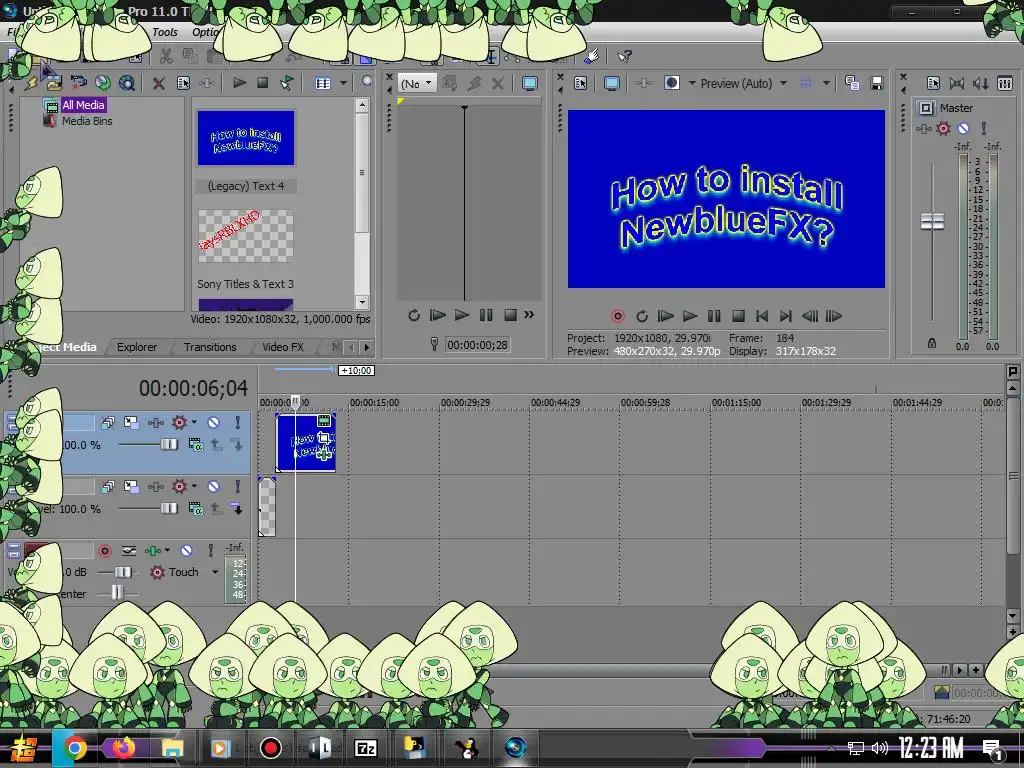Solo the first video track
Image resolution: width=1024 pixels, height=768 pixels.
click(x=237, y=423)
